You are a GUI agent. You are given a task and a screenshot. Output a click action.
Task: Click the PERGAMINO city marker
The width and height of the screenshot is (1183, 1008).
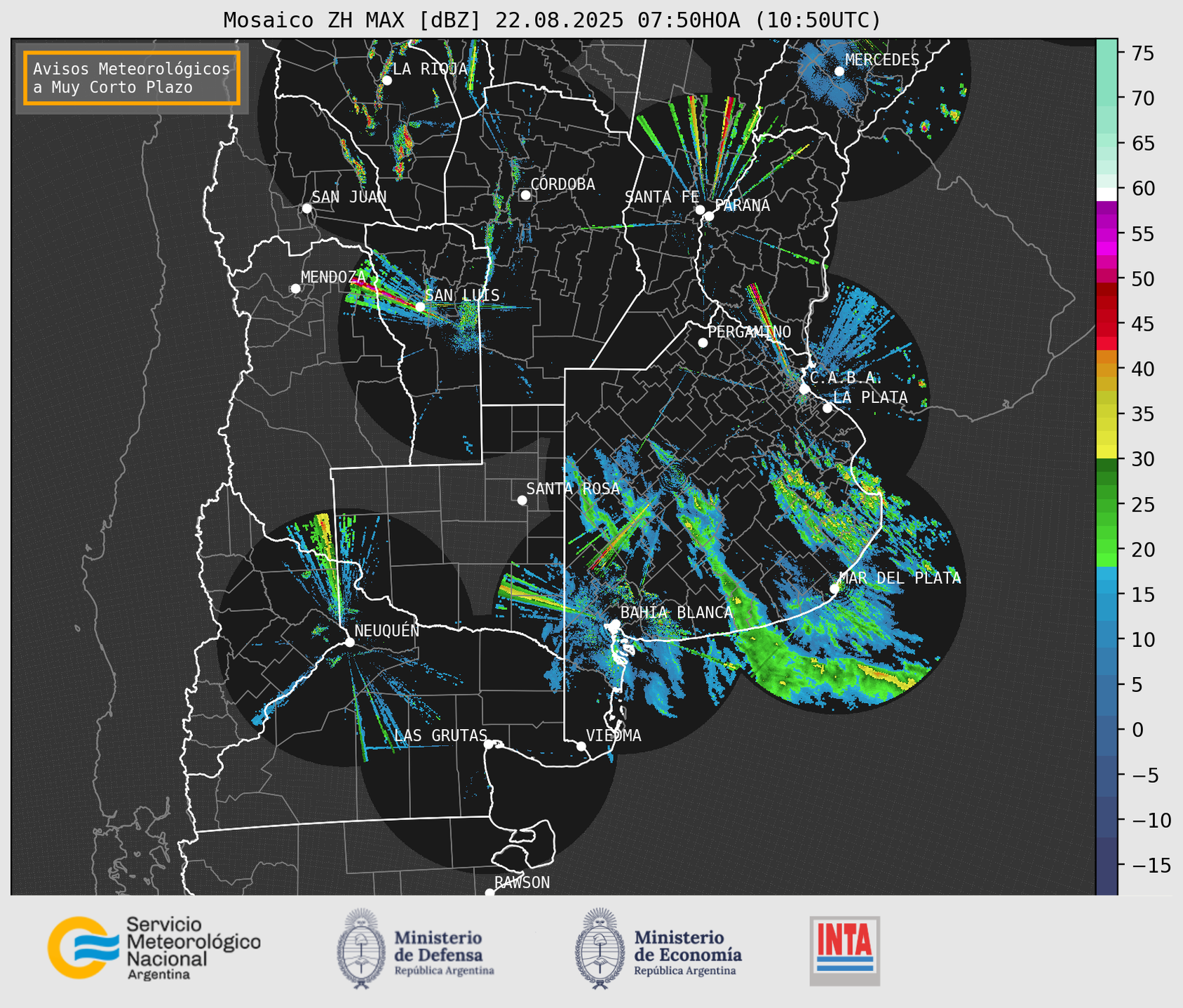(x=703, y=343)
